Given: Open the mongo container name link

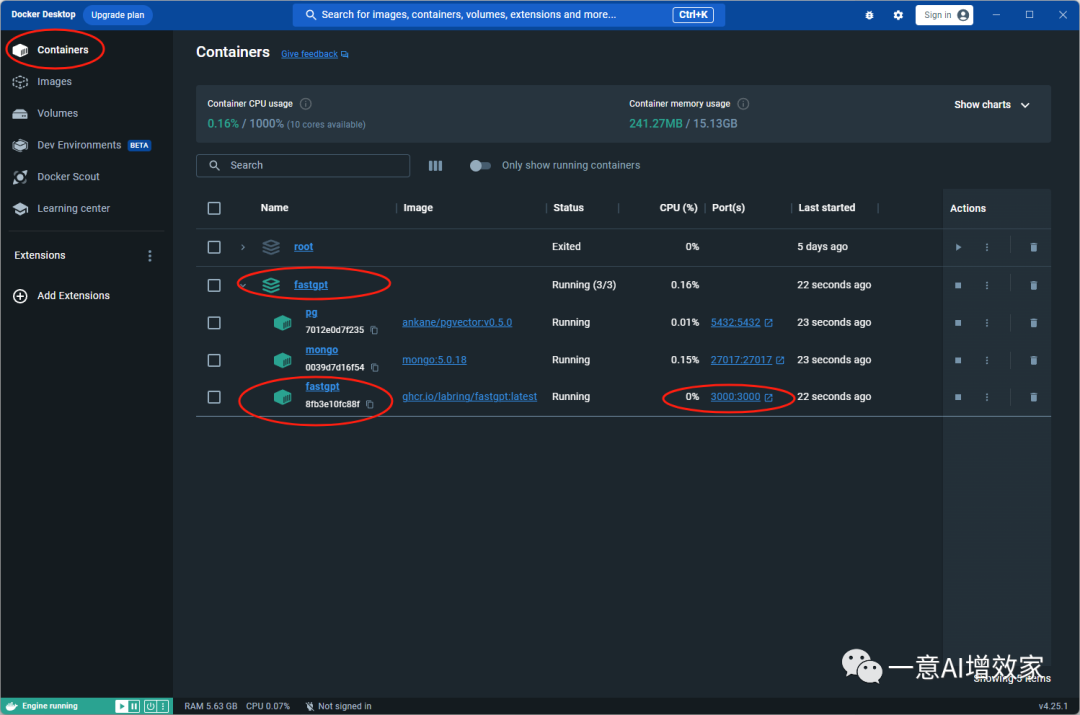Looking at the screenshot, I should click(x=322, y=350).
